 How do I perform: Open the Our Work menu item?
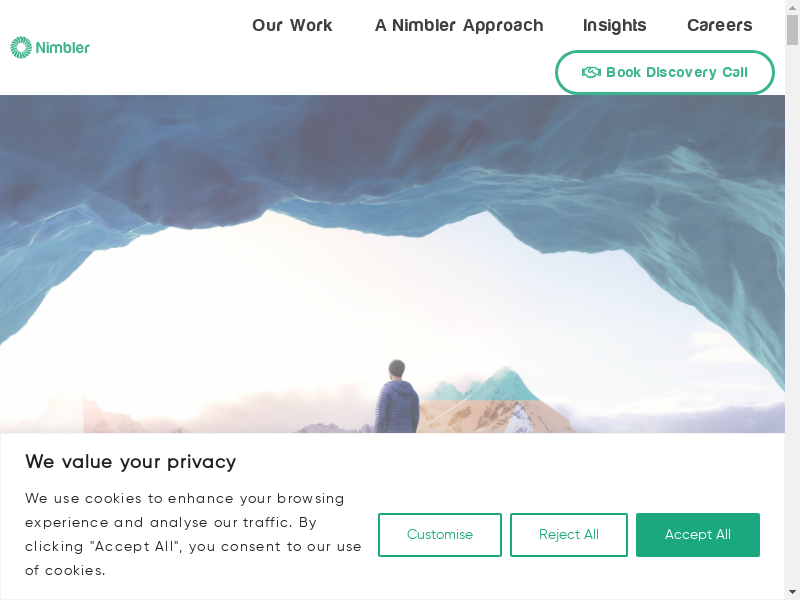tap(292, 25)
